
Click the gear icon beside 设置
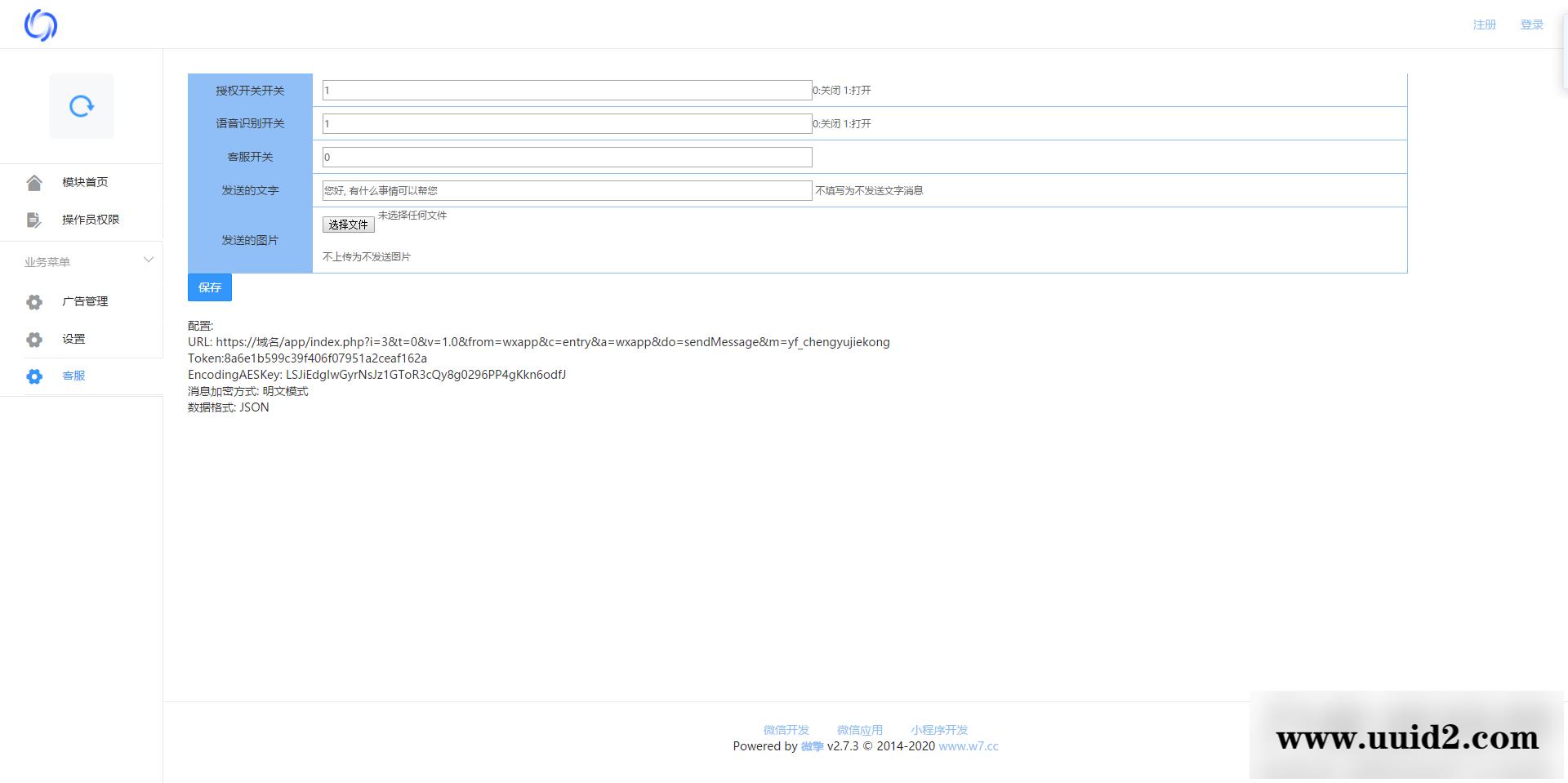34,340
